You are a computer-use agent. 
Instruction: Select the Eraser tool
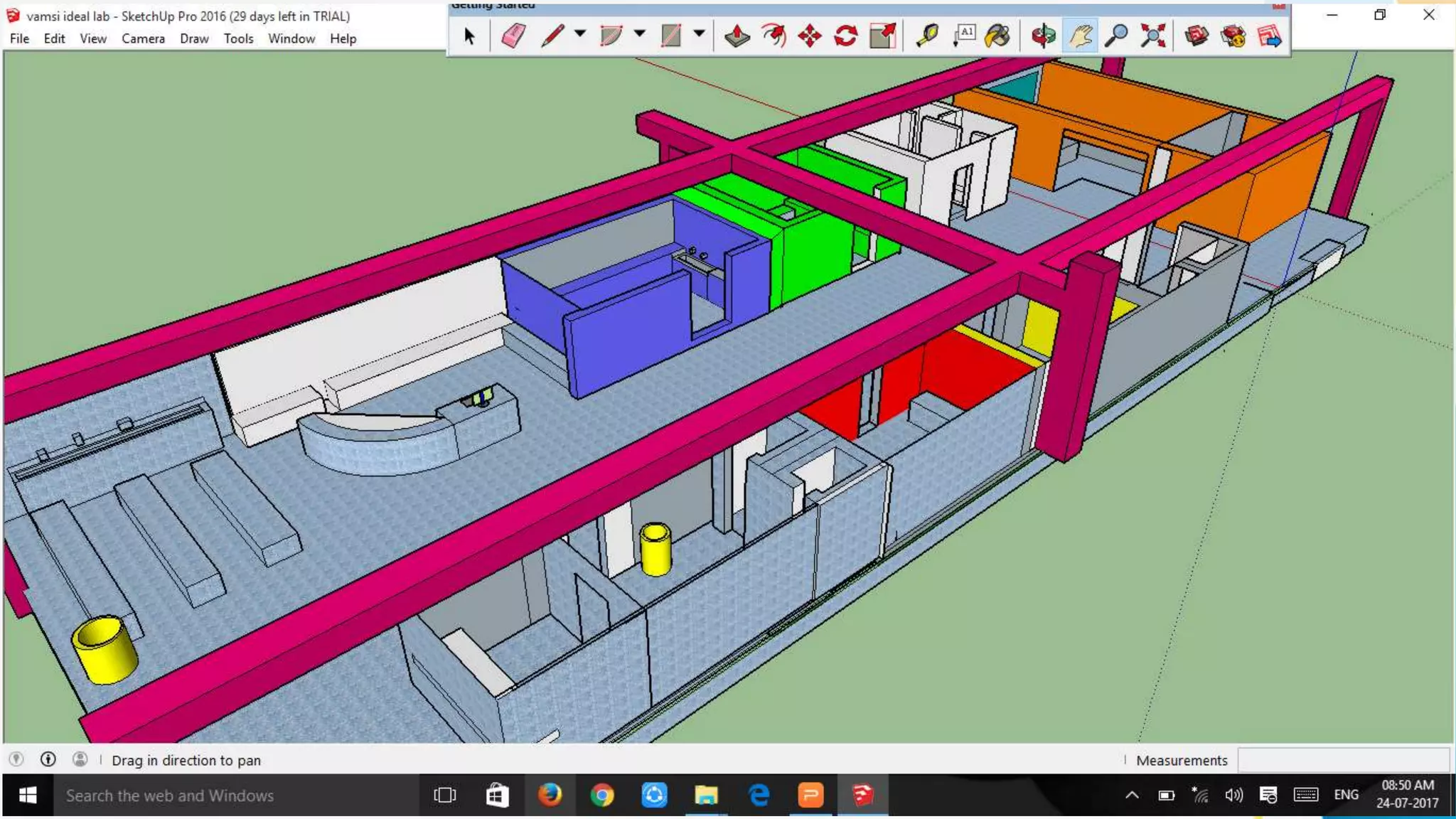(513, 35)
